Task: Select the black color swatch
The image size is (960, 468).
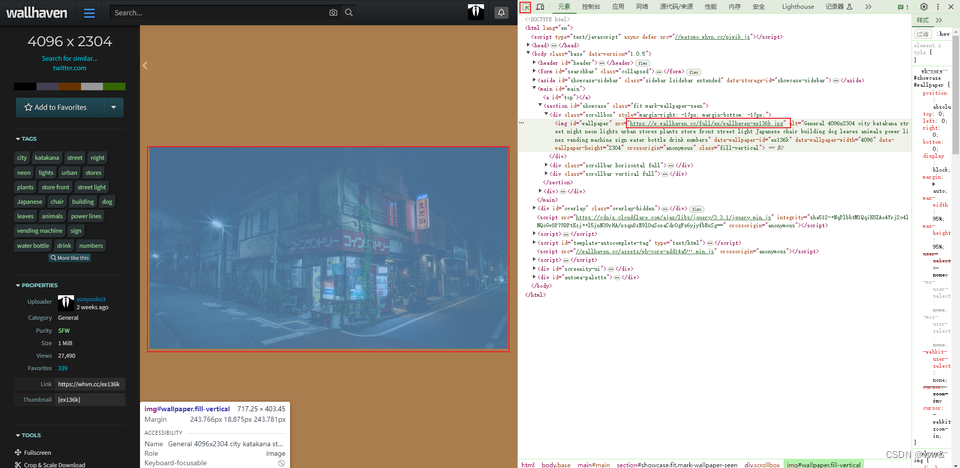Action: (x=24, y=86)
